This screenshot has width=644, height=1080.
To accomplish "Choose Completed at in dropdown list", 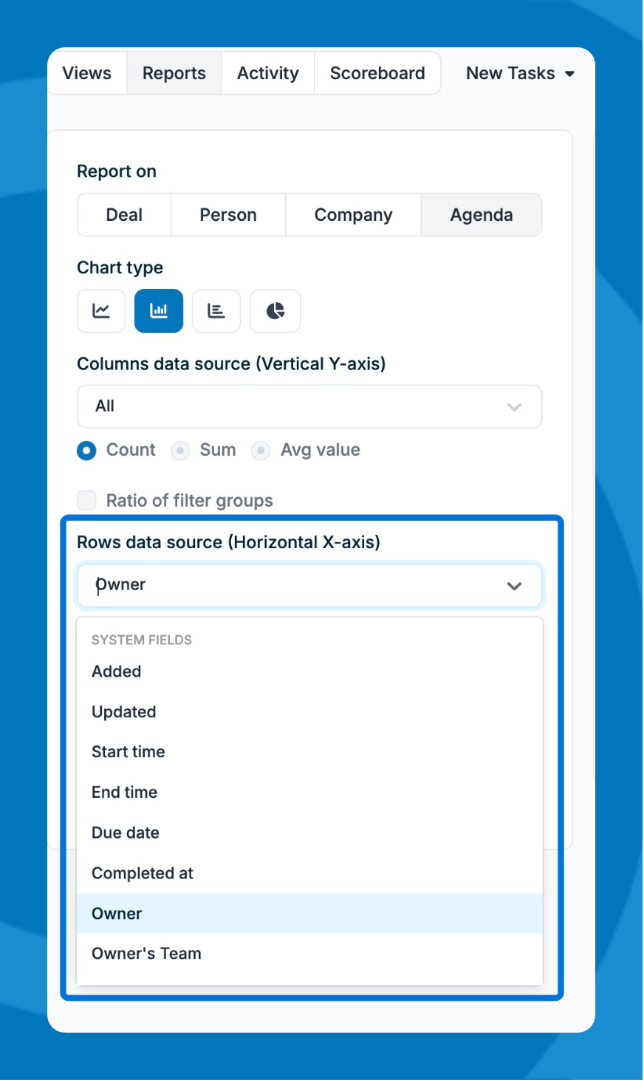I will pyautogui.click(x=142, y=873).
